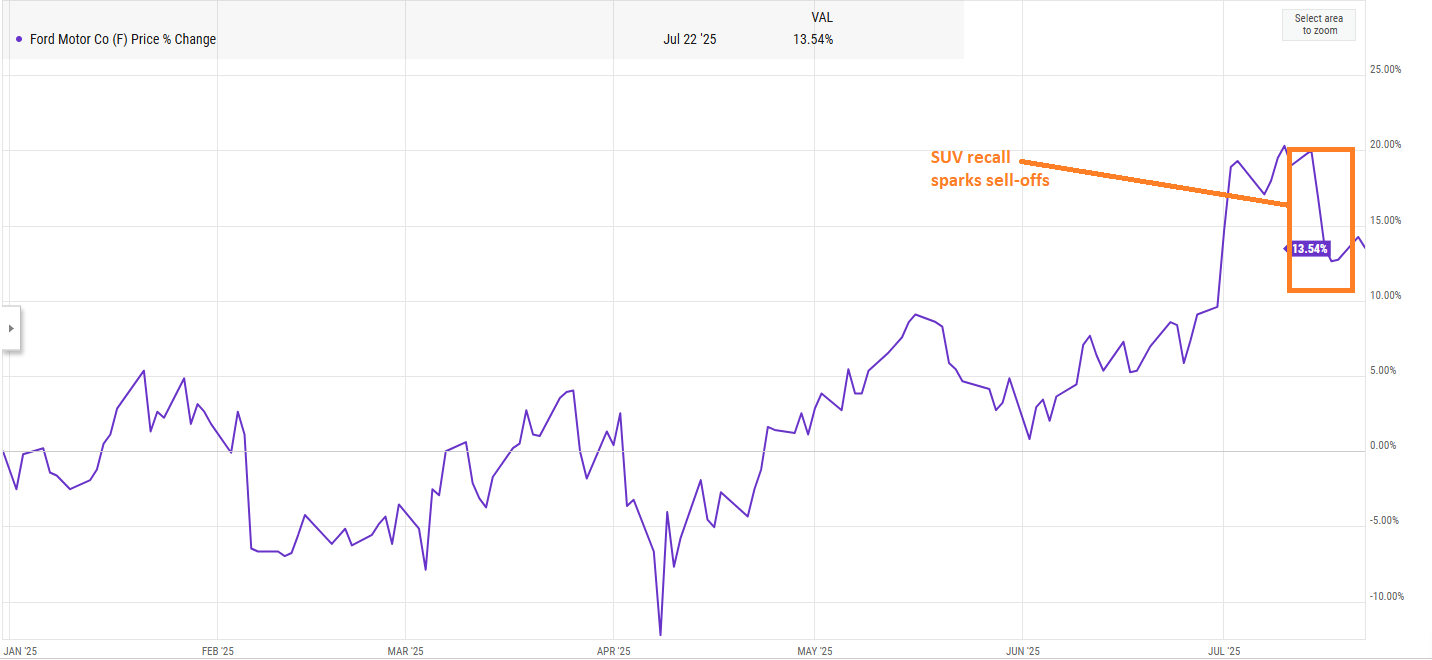
Task: Click the JAN '25 axis label
Action: (19, 651)
